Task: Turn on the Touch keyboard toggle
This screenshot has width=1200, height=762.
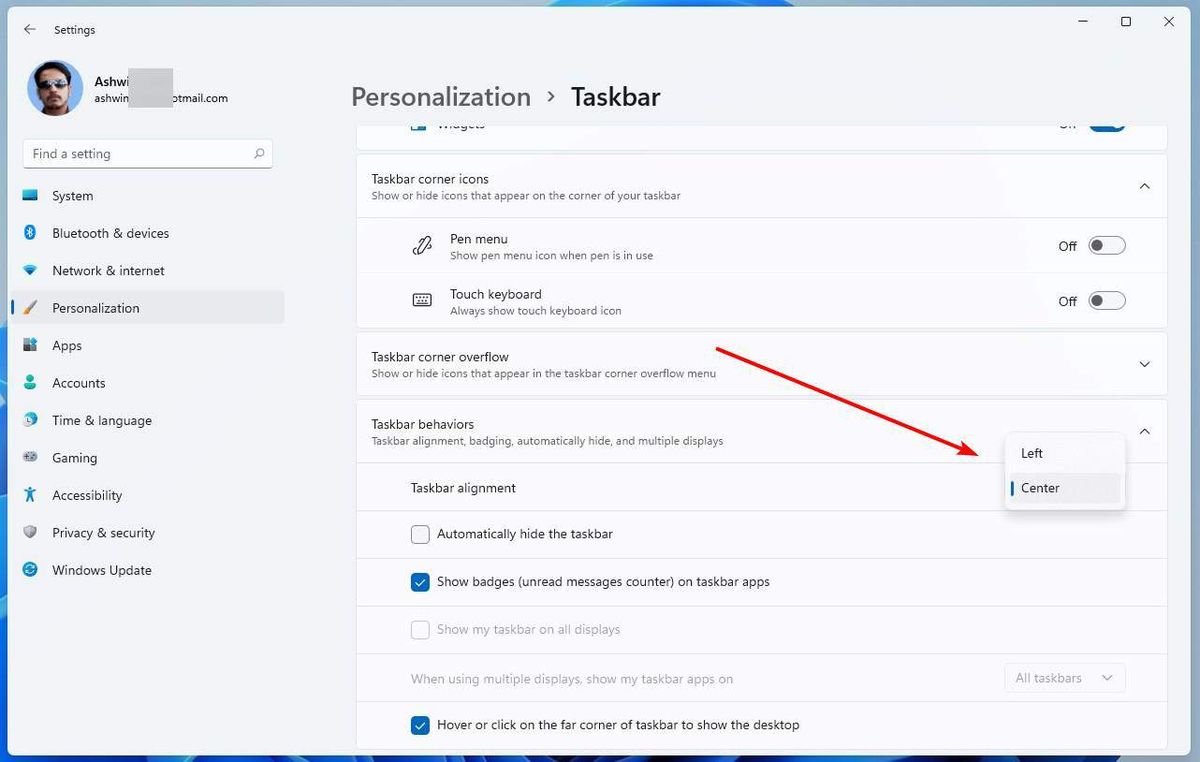Action: (1107, 301)
